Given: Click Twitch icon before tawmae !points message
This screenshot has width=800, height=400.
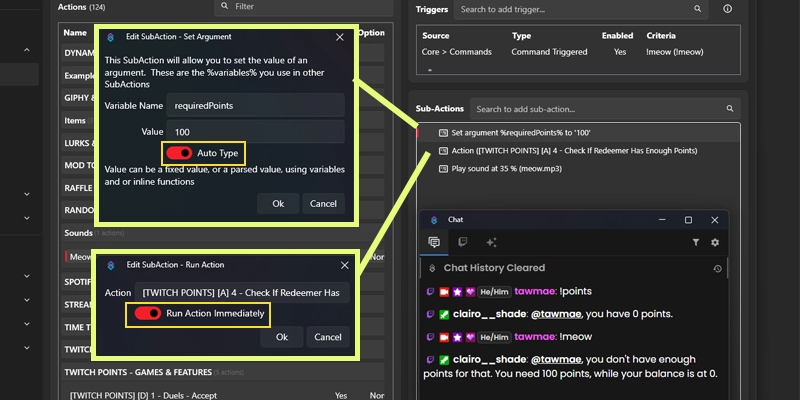Looking at the screenshot, I should click(430, 292).
